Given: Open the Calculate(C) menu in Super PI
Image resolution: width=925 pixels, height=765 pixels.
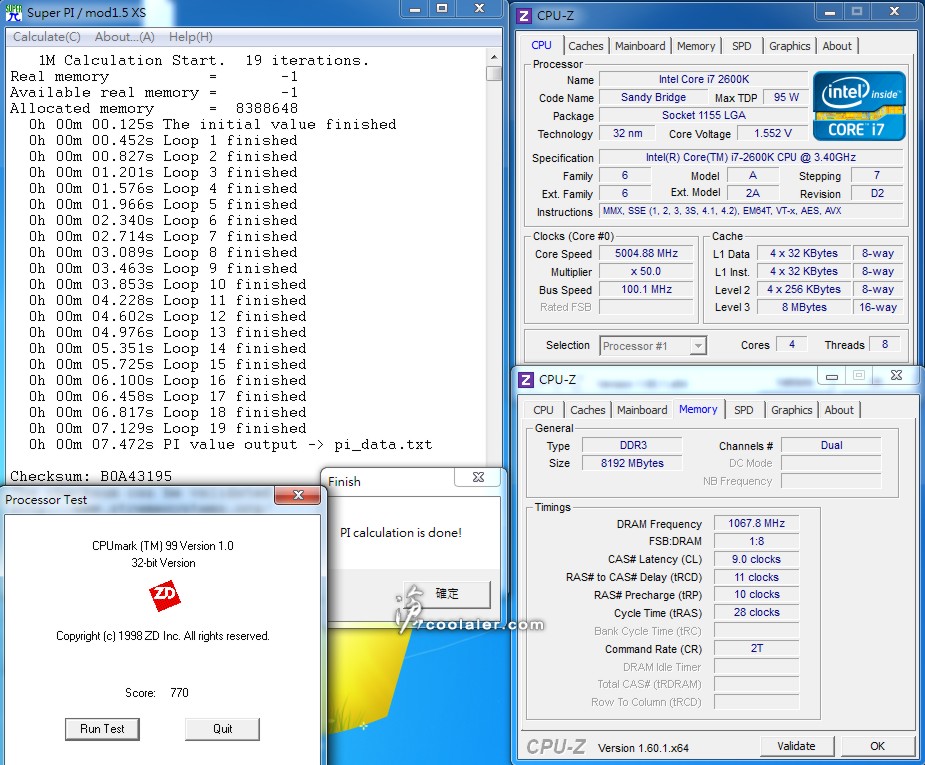Looking at the screenshot, I should [x=47, y=37].
